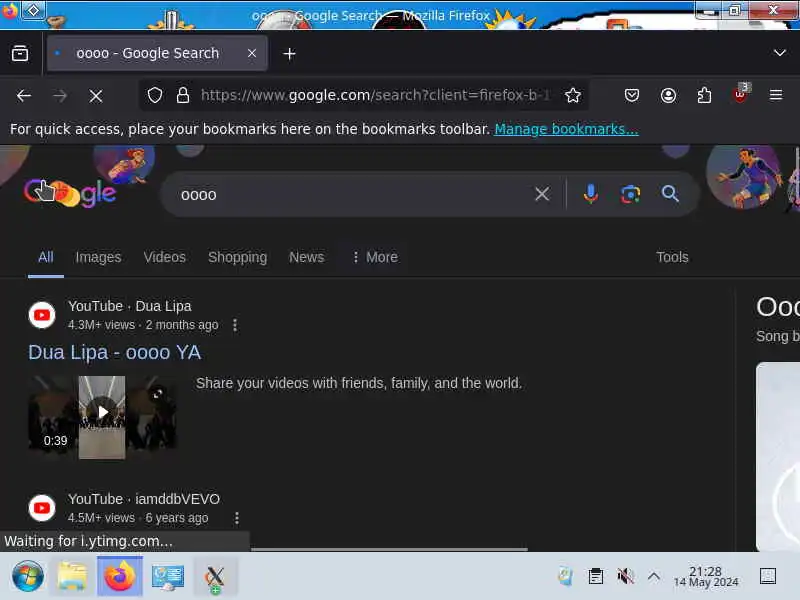The width and height of the screenshot is (800, 600).
Task: Open the Firefox application menu
Action: click(x=776, y=95)
